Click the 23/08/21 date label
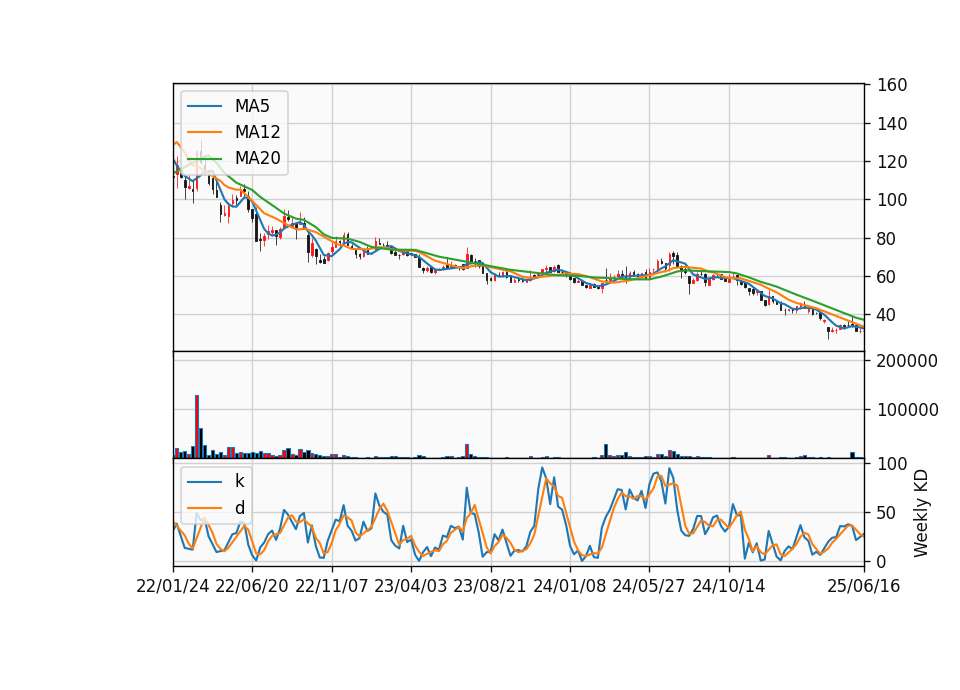 point(490,586)
